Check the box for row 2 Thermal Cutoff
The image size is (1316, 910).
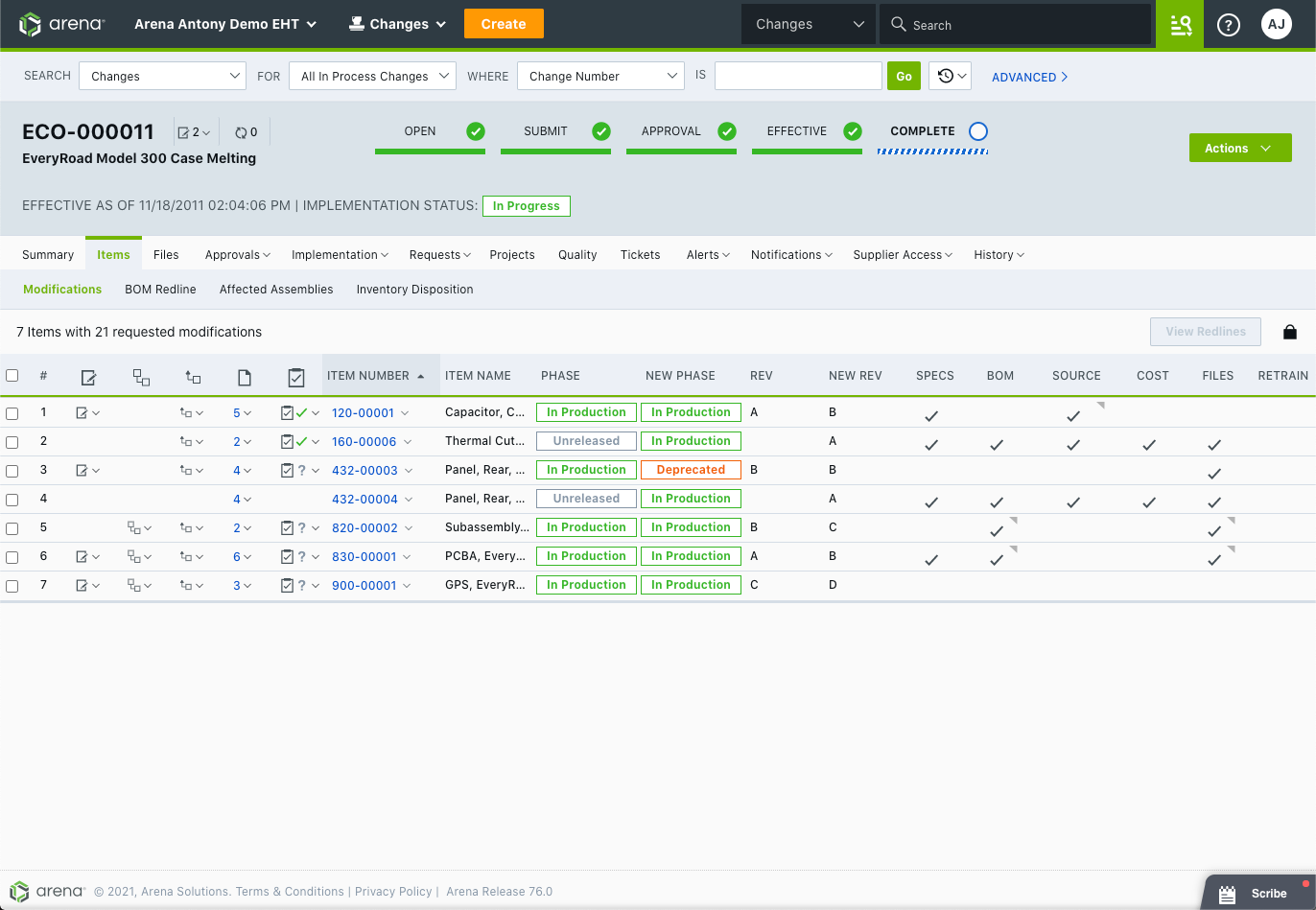(x=12, y=442)
